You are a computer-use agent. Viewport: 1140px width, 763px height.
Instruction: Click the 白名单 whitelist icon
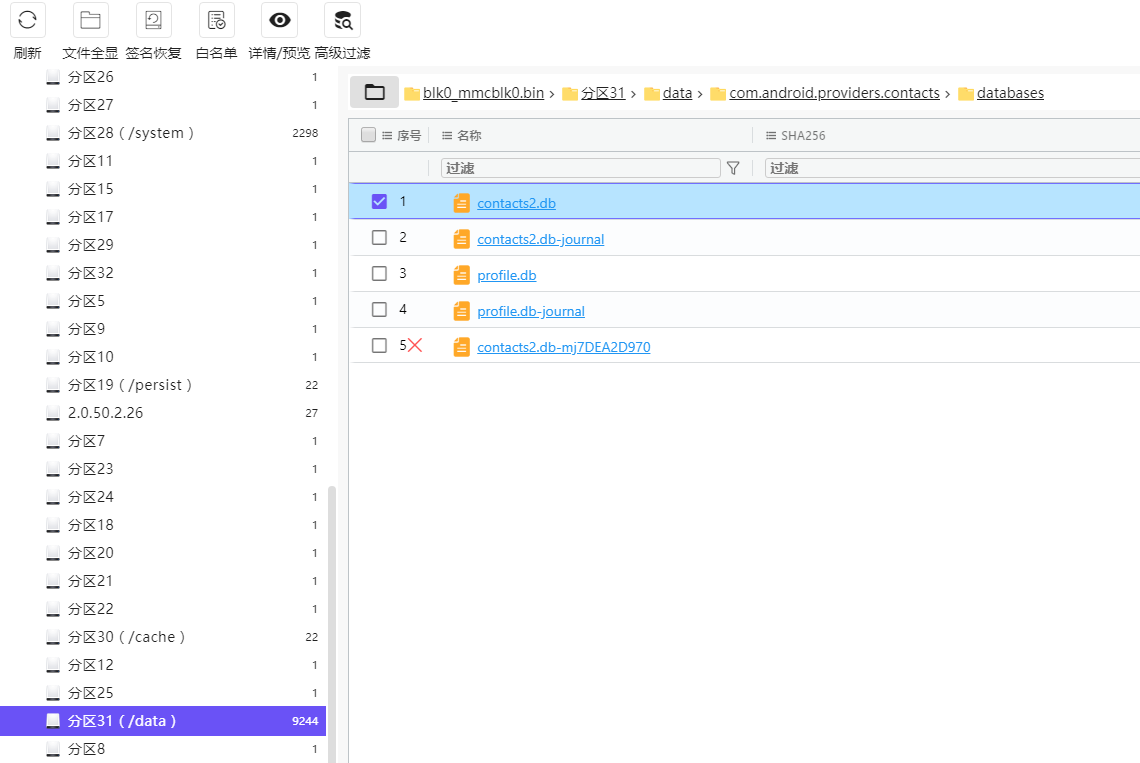(x=216, y=20)
